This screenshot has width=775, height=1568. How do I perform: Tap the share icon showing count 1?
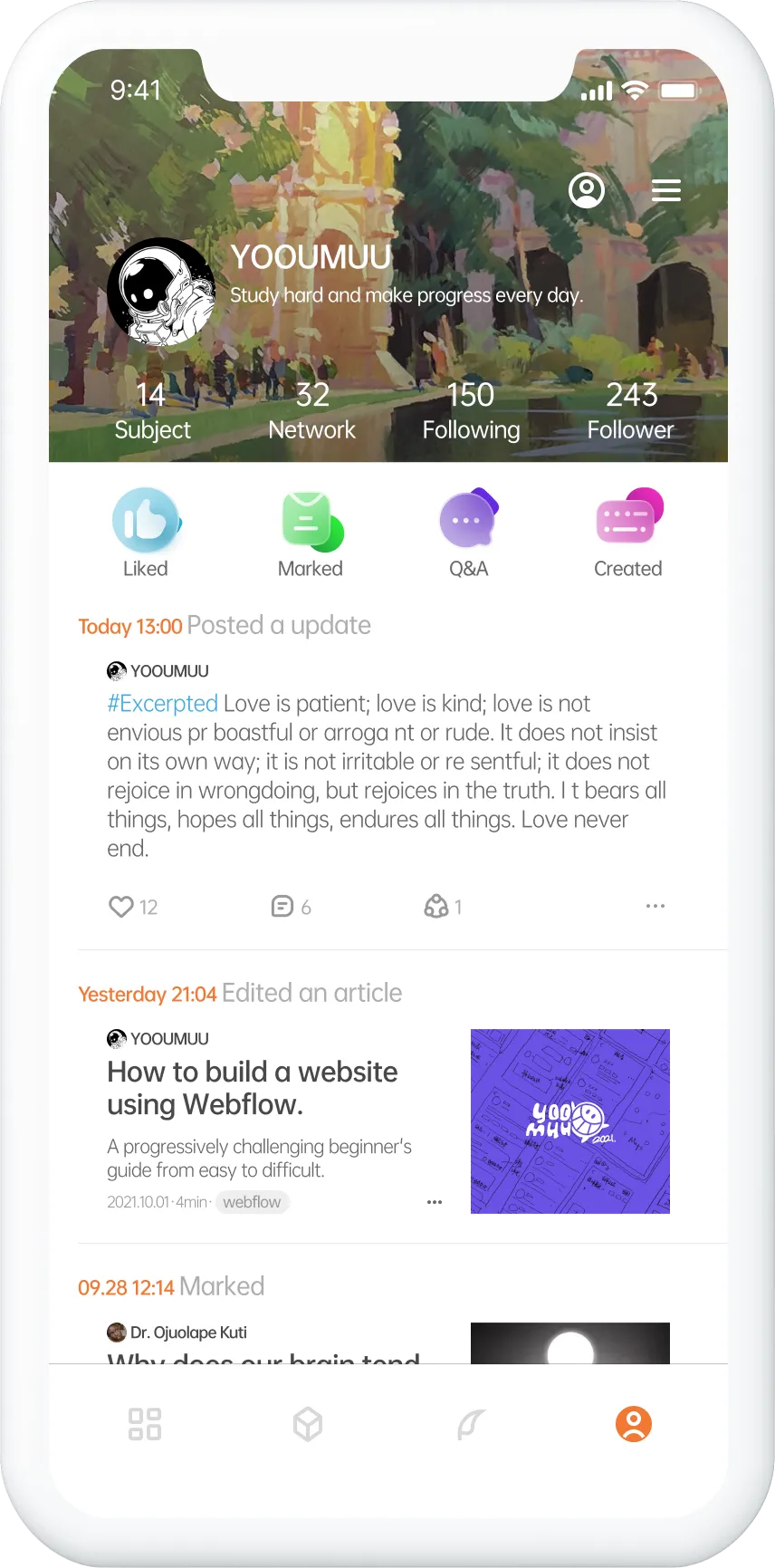pos(436,907)
